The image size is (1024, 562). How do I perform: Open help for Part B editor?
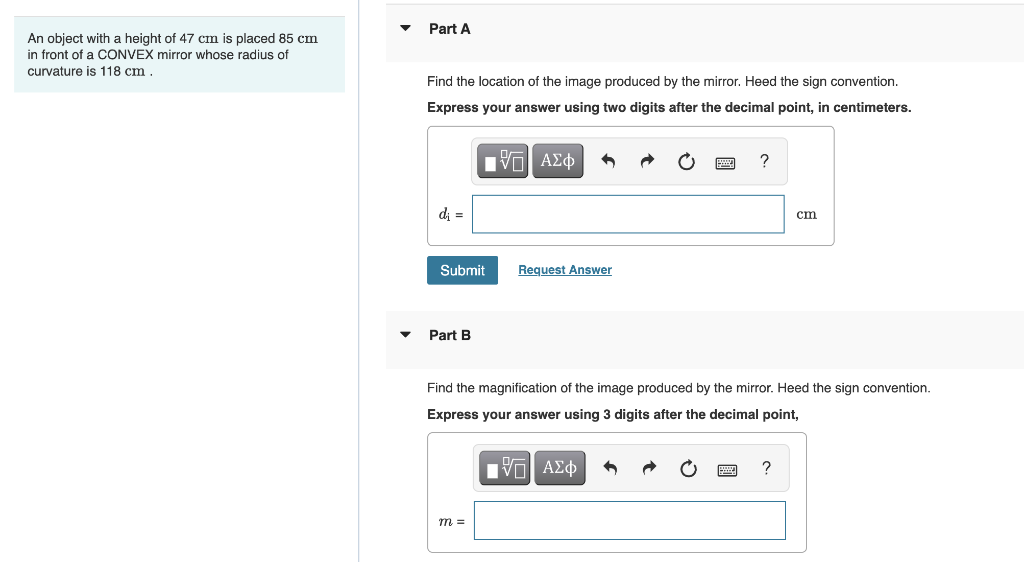(766, 468)
